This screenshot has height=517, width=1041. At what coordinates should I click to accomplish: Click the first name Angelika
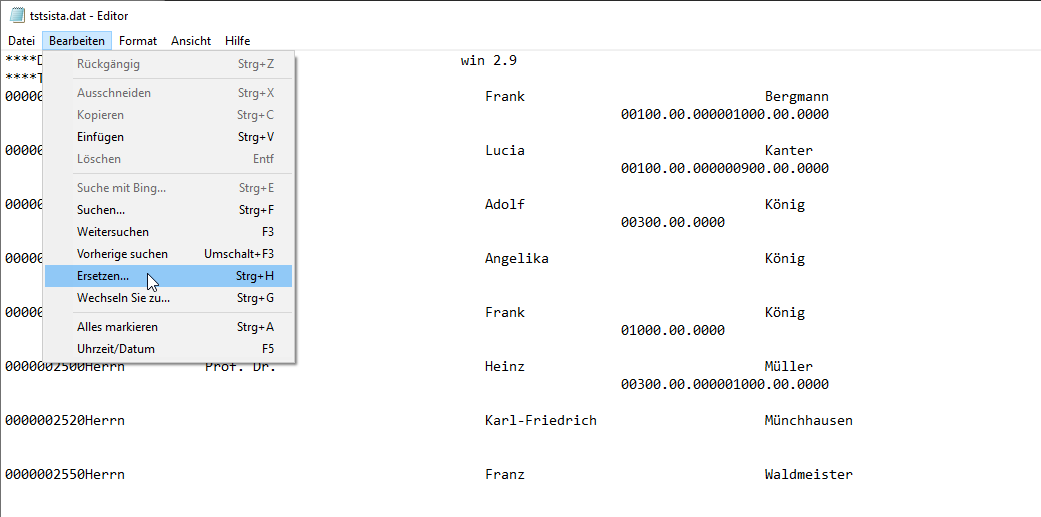pos(516,259)
